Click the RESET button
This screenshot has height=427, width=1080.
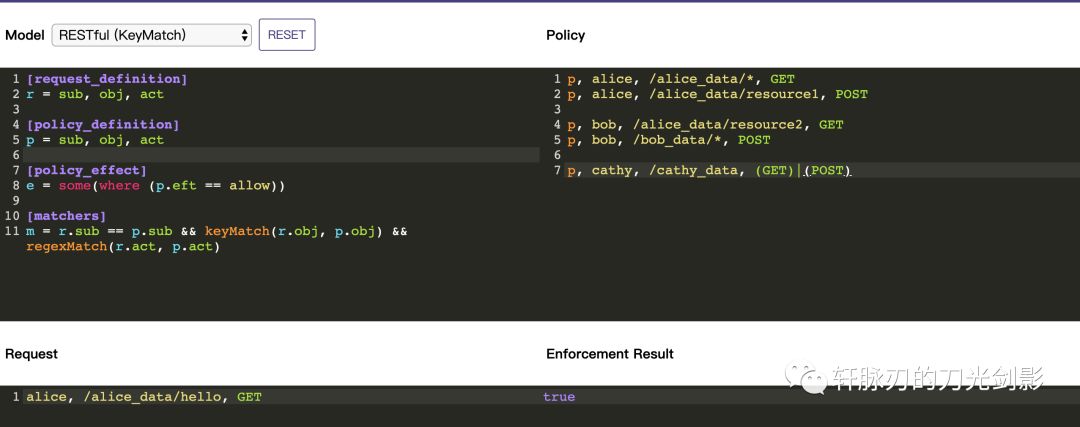click(x=287, y=35)
